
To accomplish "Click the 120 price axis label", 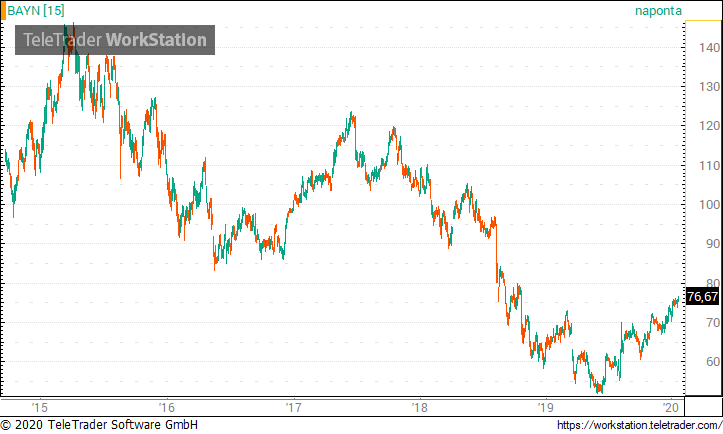I will (x=710, y=126).
